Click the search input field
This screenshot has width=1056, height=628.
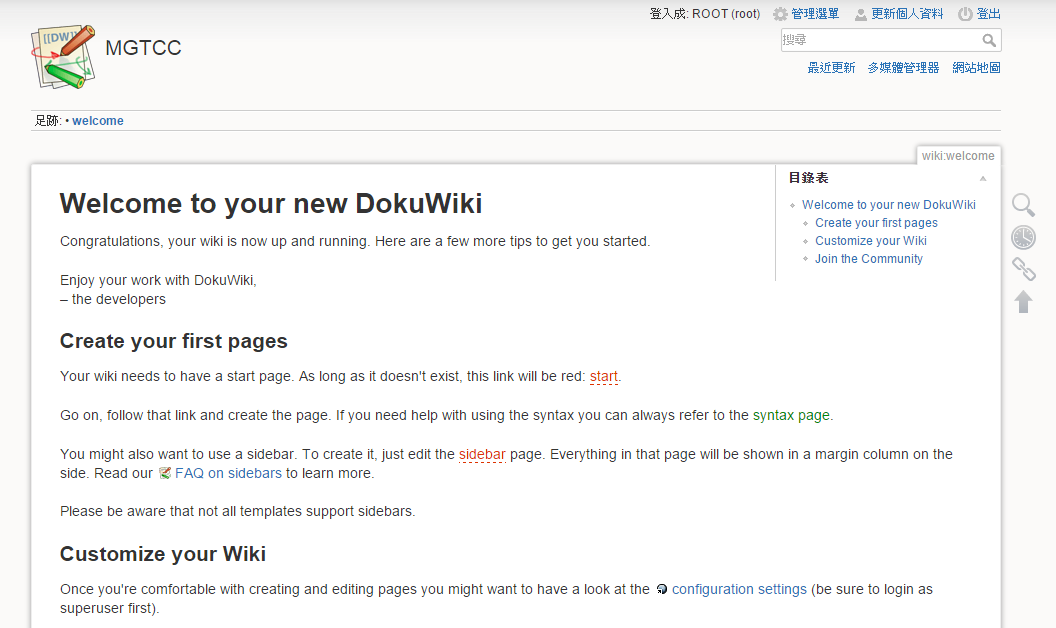pyautogui.click(x=880, y=40)
